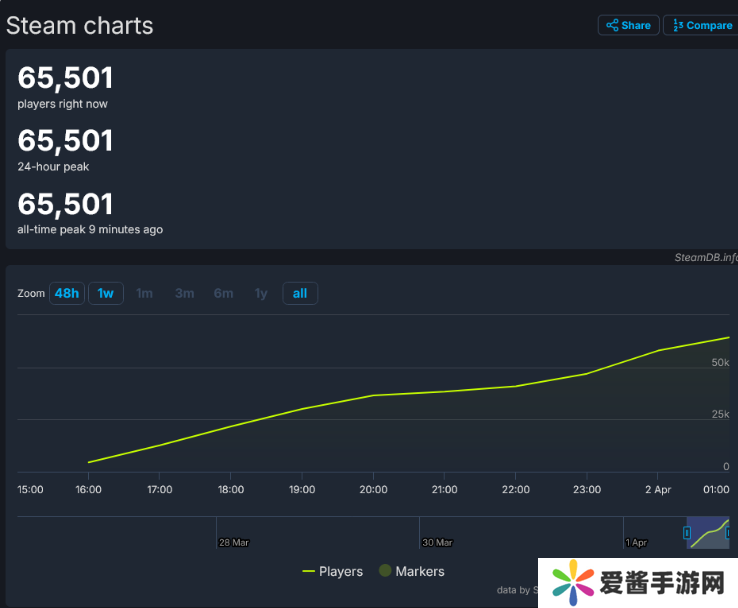Set chart zoom to 48h

click(67, 293)
